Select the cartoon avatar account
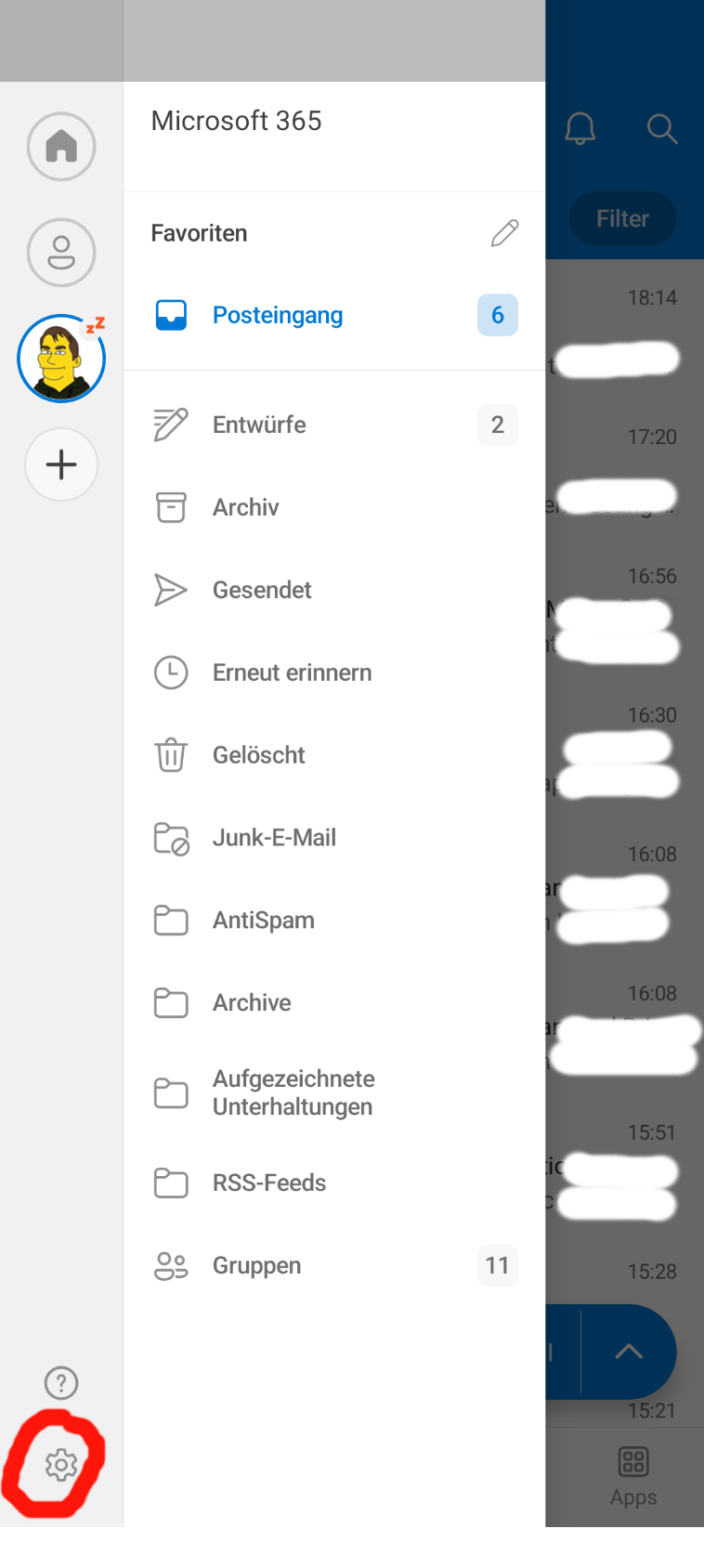Screen dimensions: 704x1568 [x=61, y=359]
